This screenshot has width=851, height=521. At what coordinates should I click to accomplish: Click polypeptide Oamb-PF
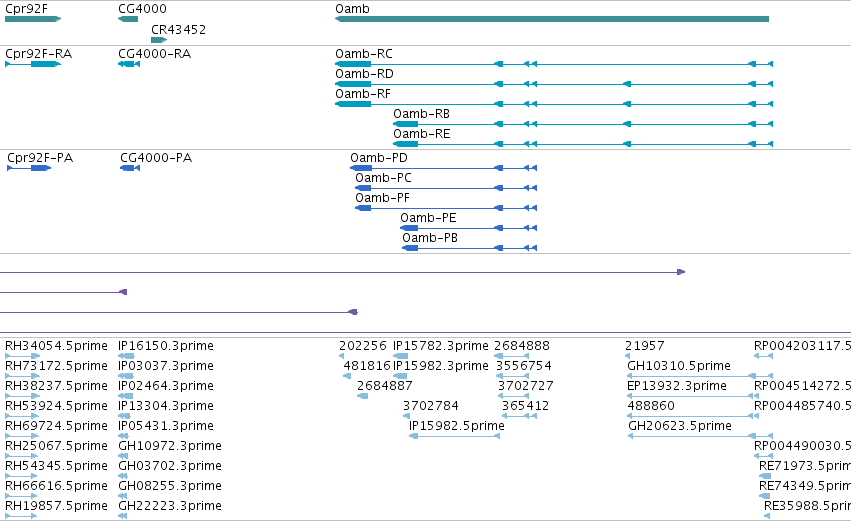pos(382,198)
